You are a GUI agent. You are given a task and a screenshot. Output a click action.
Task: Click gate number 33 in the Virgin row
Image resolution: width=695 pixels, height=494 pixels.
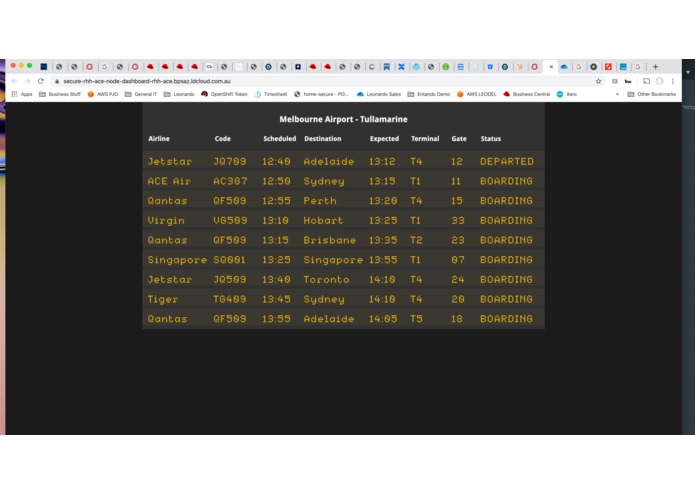pyautogui.click(x=457, y=220)
